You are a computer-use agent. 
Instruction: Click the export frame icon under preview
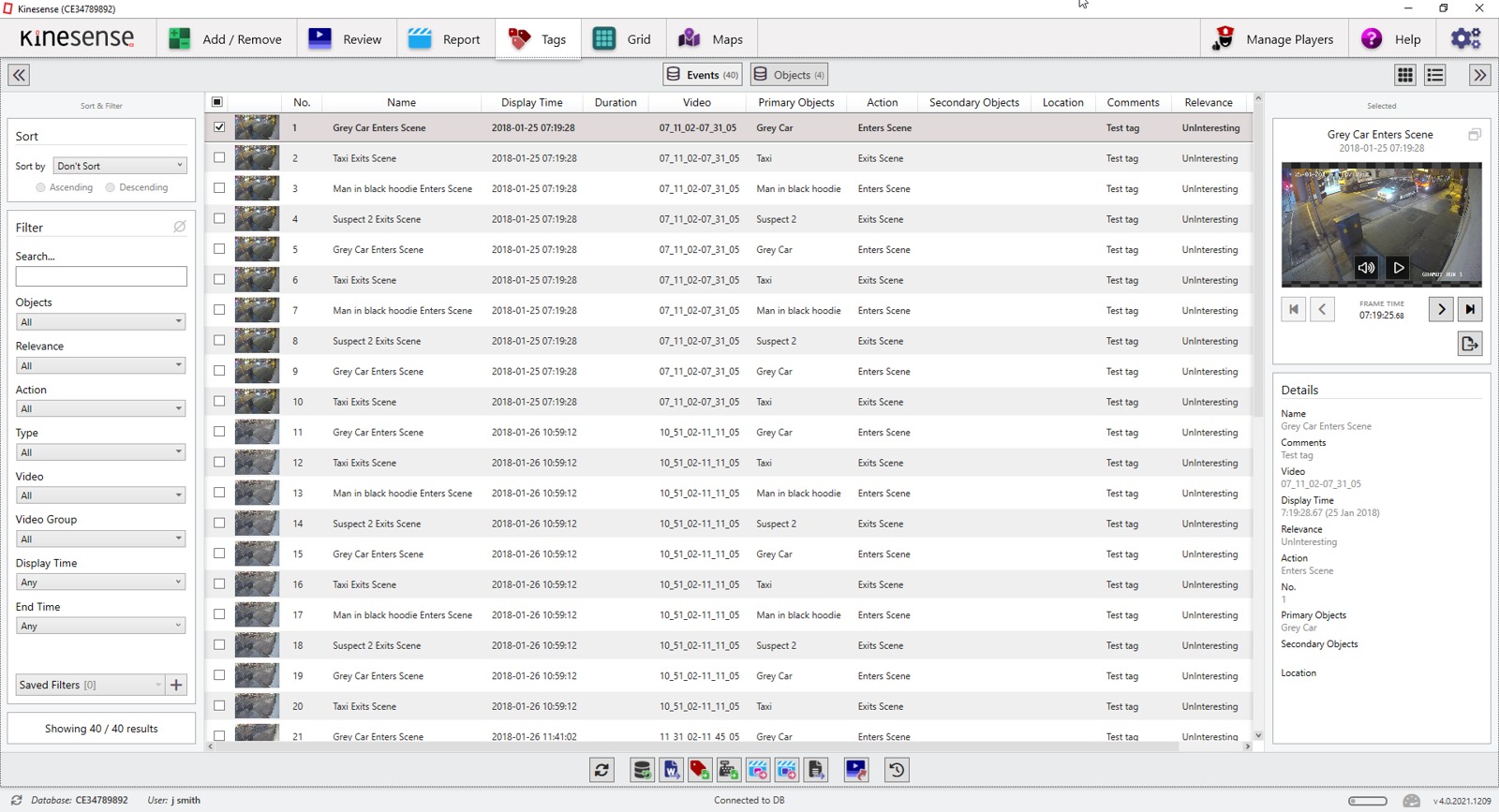click(x=1470, y=344)
